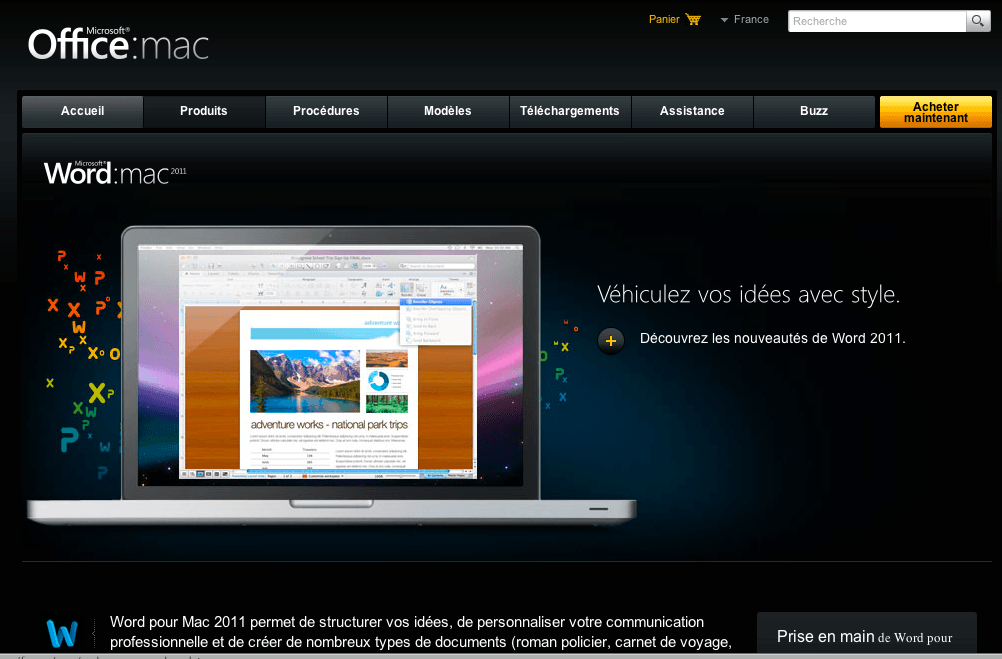Open the shopping cart icon
This screenshot has height=659, width=1002.
click(693, 19)
